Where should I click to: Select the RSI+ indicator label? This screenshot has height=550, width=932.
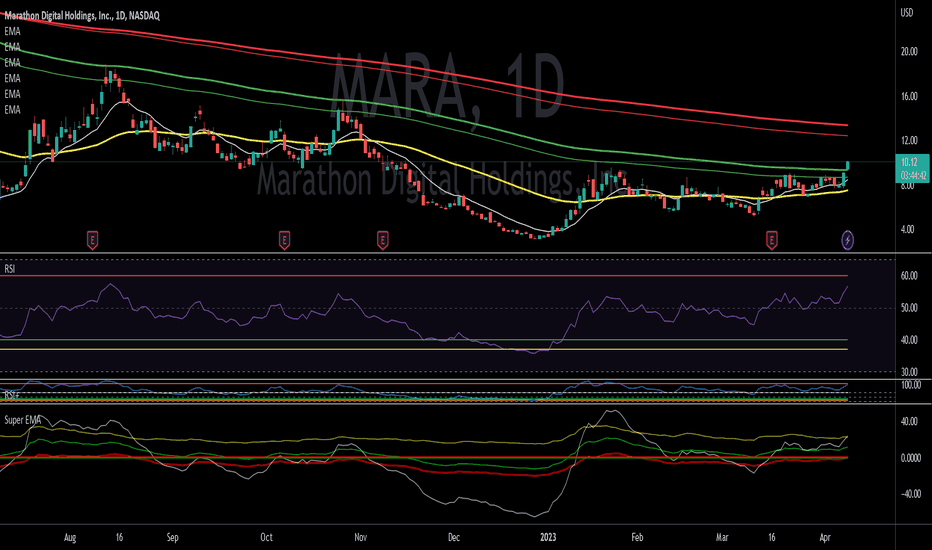[12, 395]
